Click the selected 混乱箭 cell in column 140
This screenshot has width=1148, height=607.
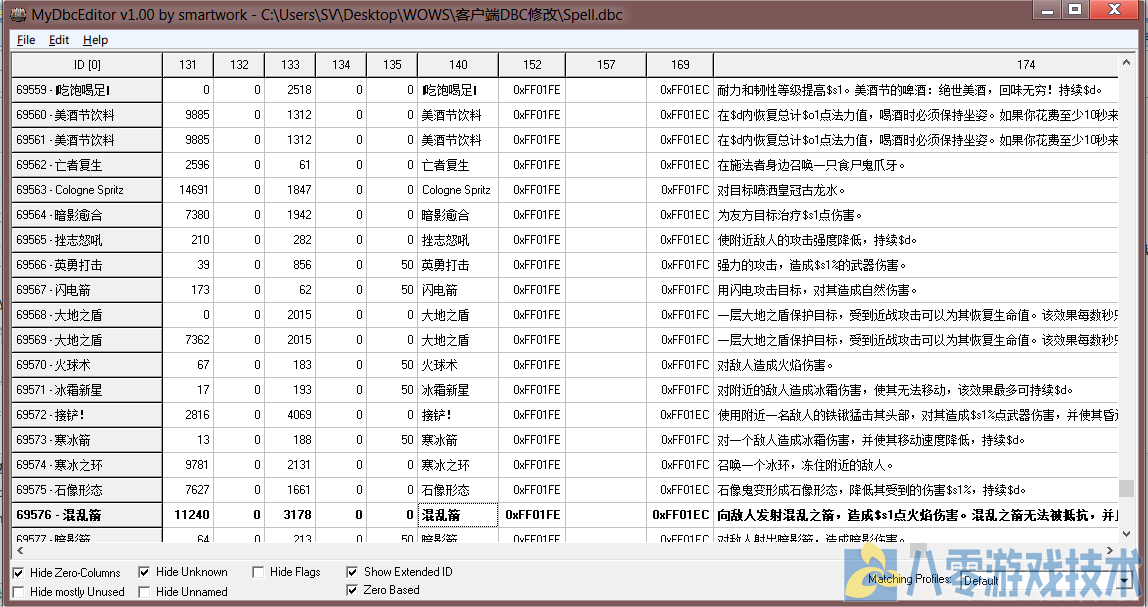[x=458, y=515]
